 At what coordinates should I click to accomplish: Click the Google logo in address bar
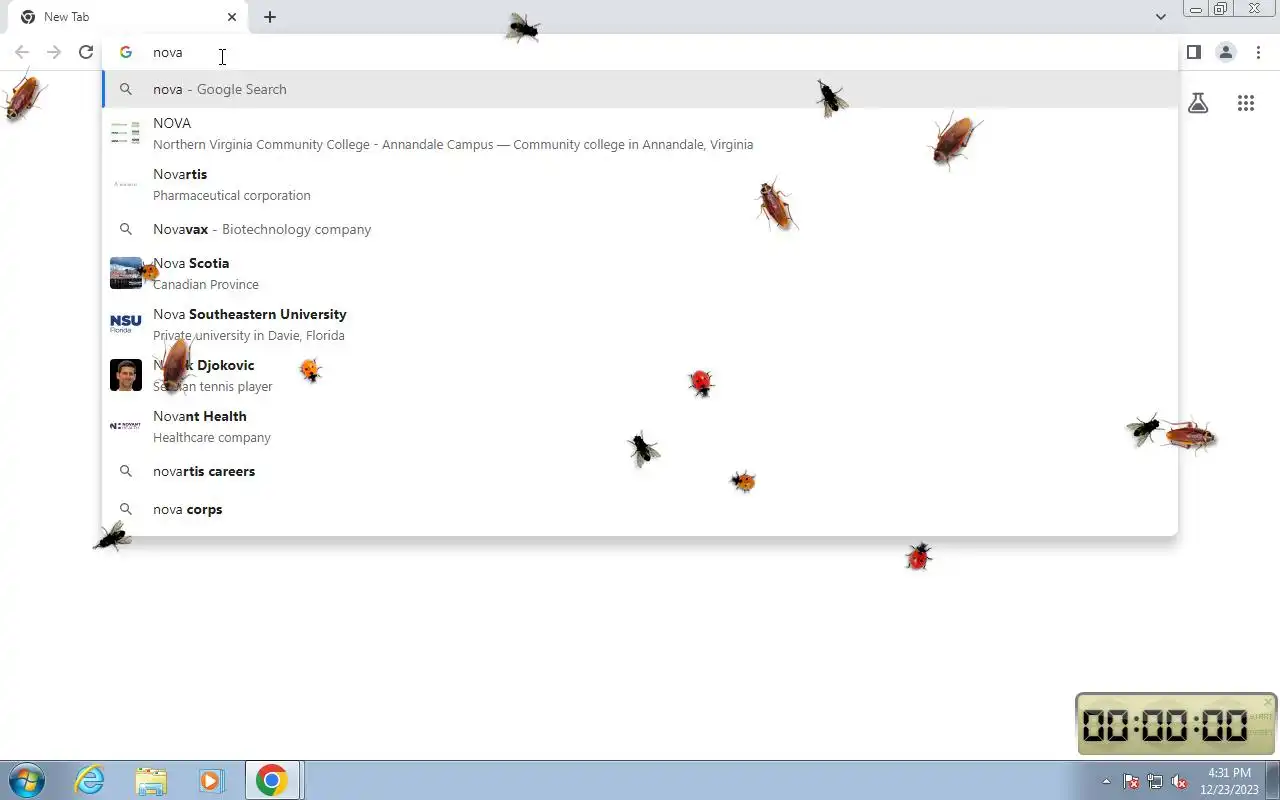point(126,52)
